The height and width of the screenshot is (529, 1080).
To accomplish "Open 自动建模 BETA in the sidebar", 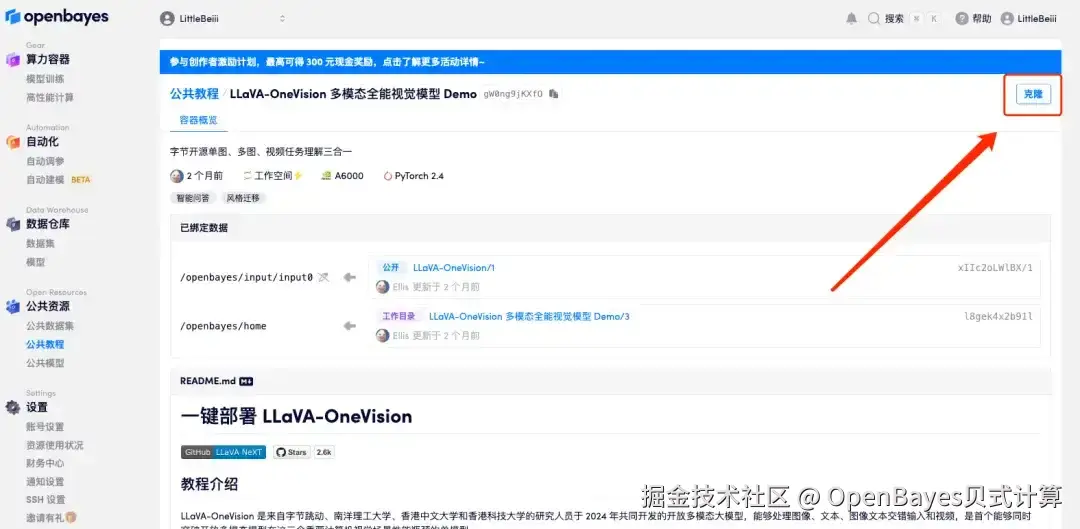I will (x=59, y=179).
